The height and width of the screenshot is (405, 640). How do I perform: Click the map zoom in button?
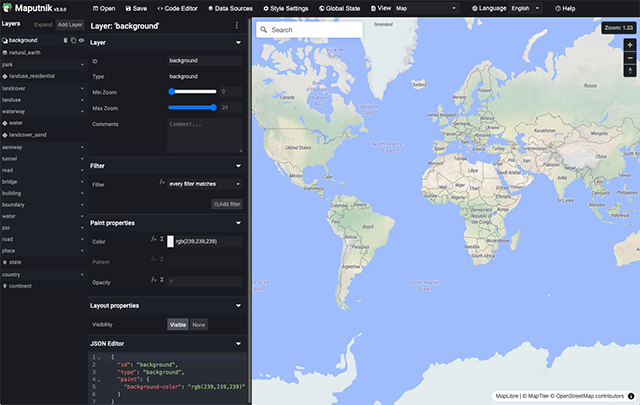[630, 45]
